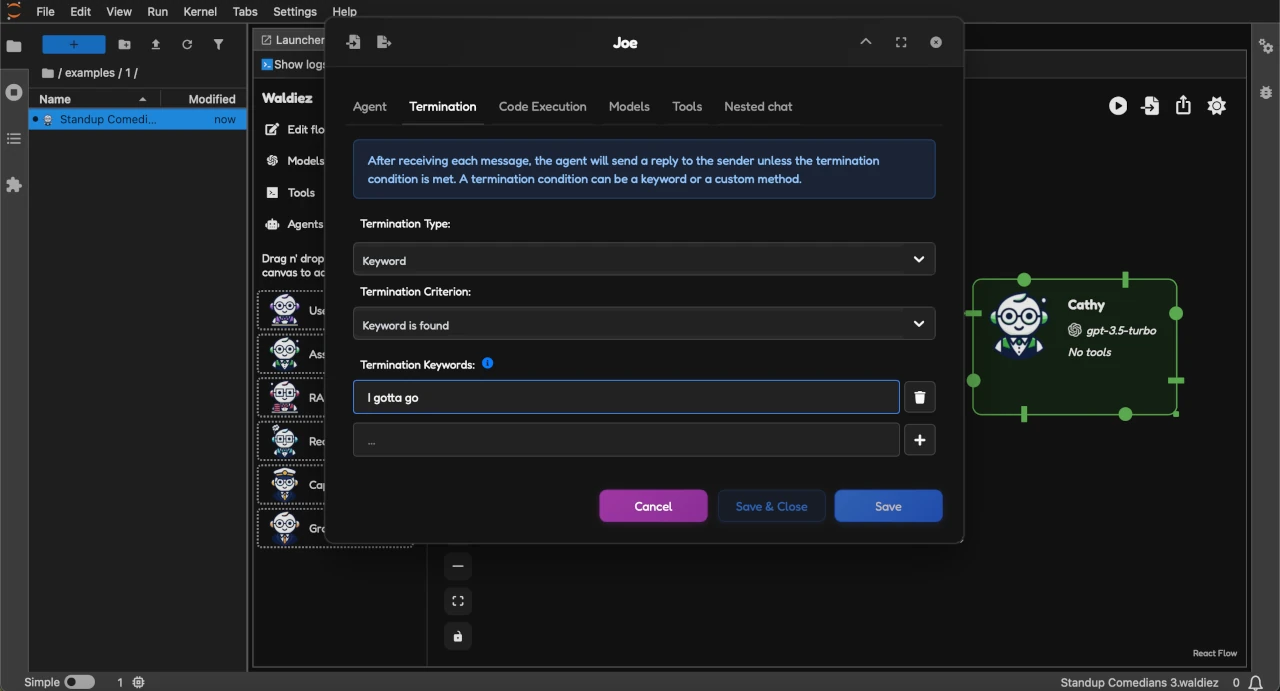Toggle the Simple mode switch
This screenshot has height=691, width=1280.
(x=79, y=682)
